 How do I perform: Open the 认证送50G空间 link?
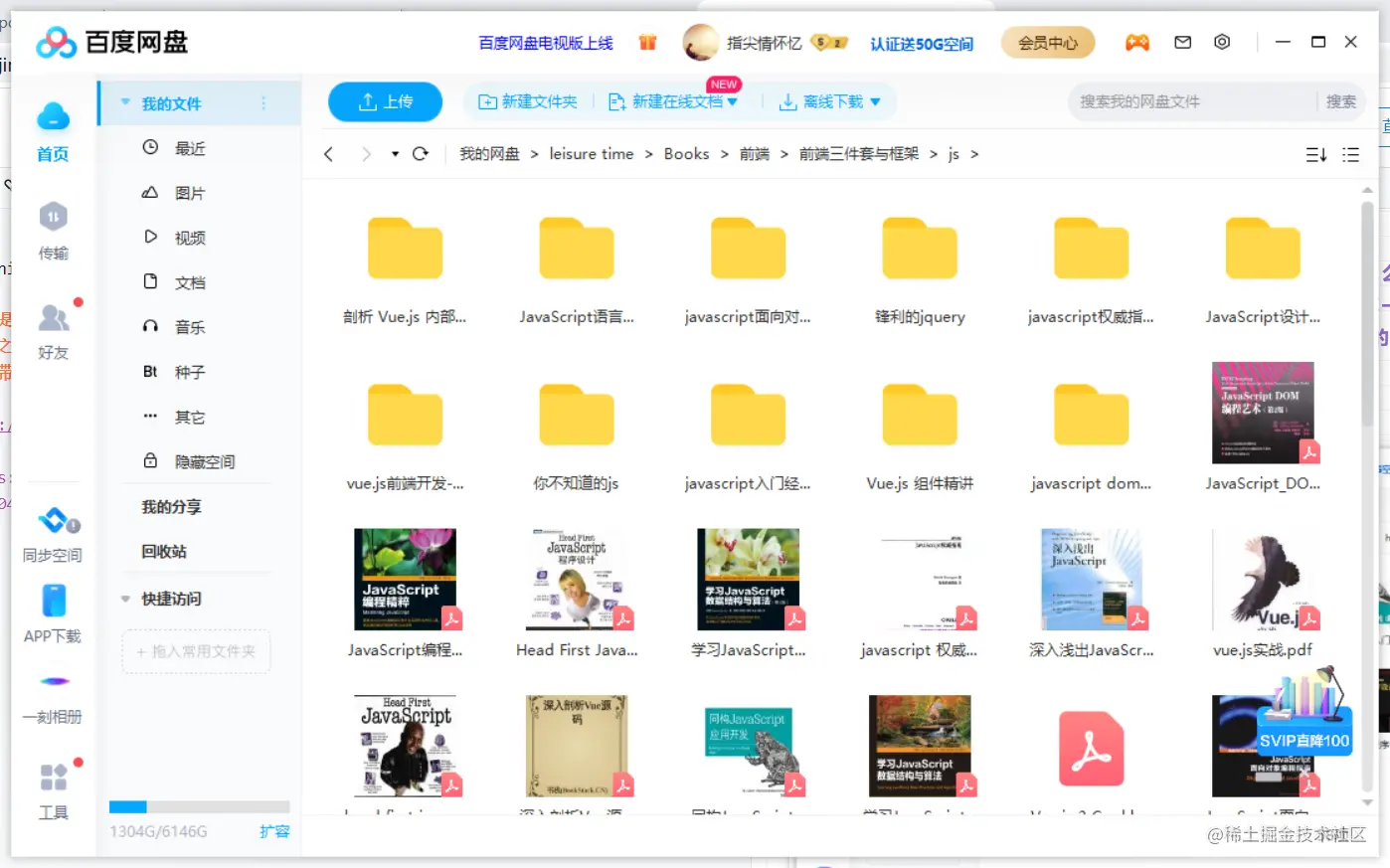pyautogui.click(x=922, y=44)
